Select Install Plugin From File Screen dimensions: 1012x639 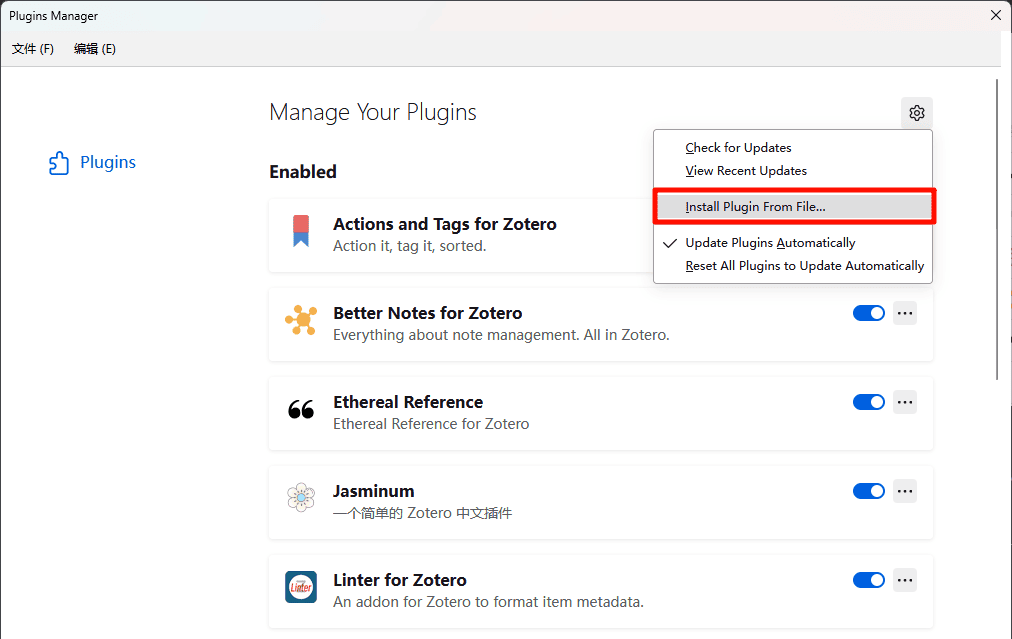pos(755,207)
